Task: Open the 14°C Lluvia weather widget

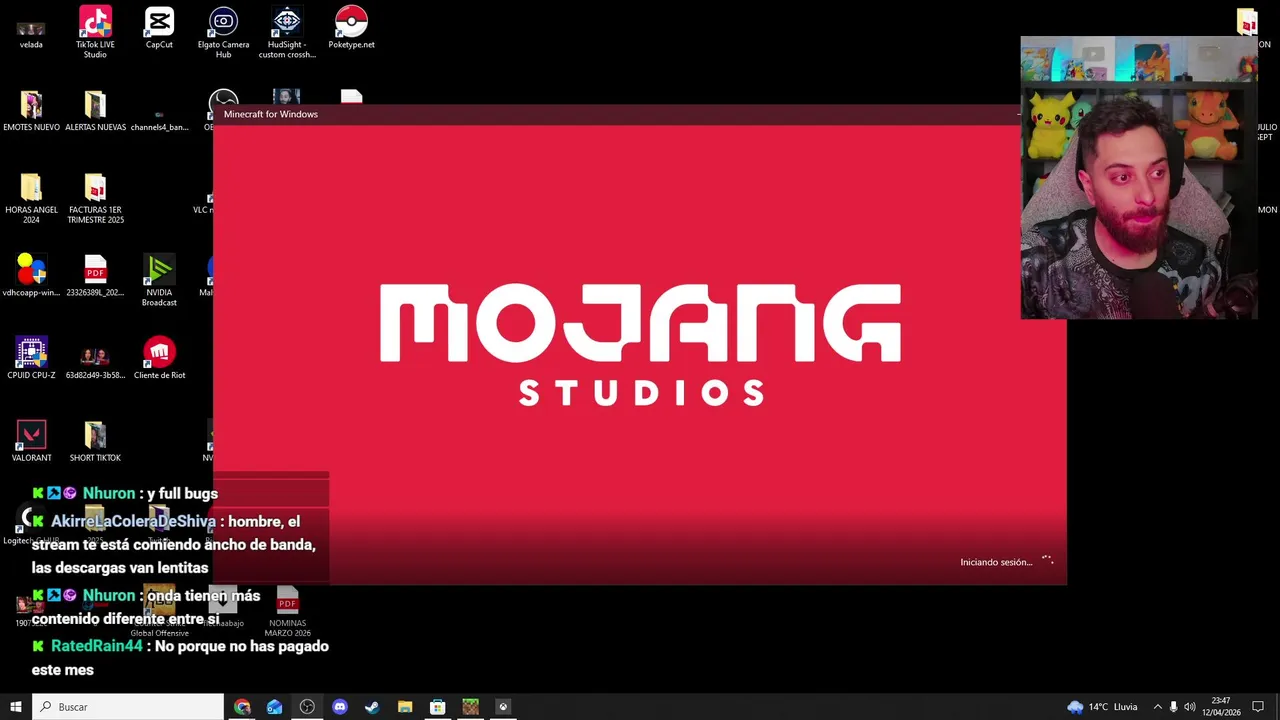Action: (x=1102, y=707)
